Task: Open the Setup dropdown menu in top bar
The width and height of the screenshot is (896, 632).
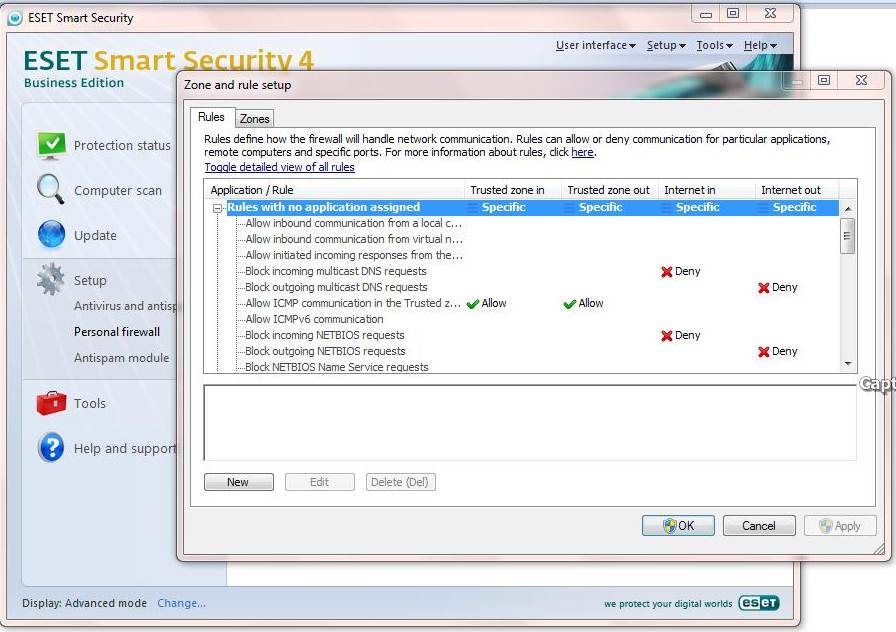Action: 666,45
